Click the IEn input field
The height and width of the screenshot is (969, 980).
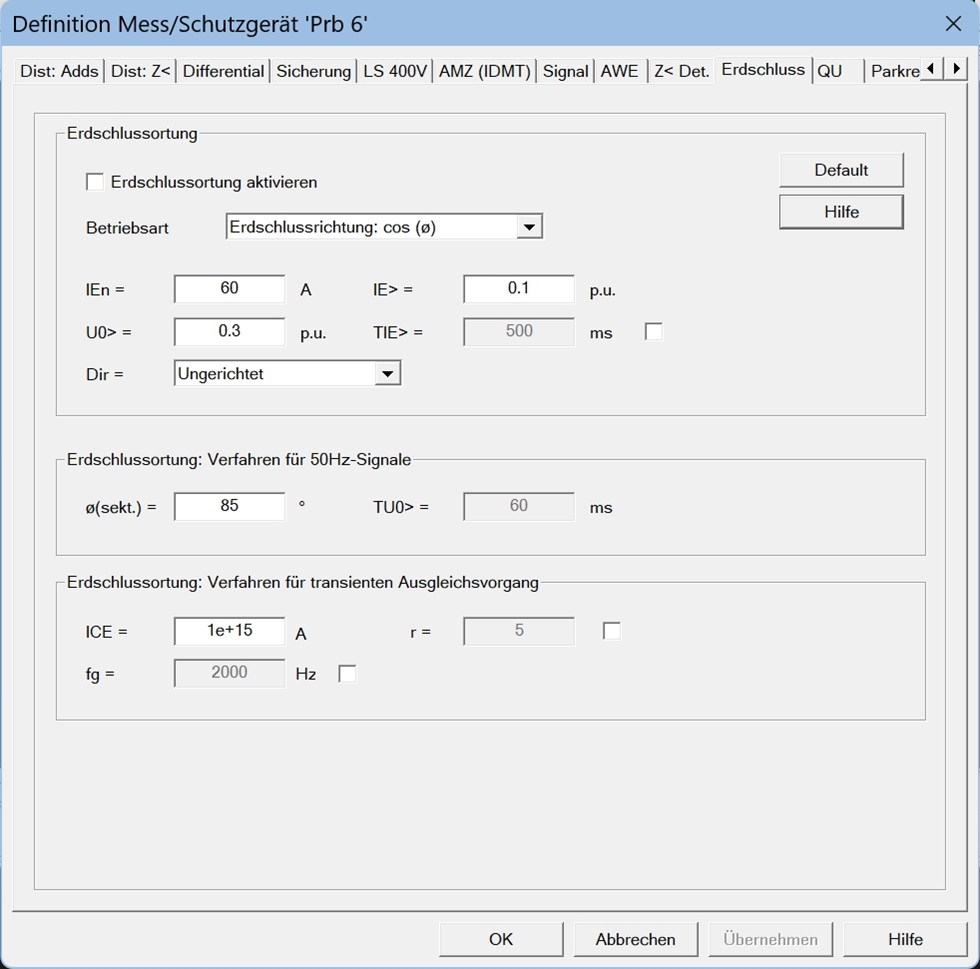229,289
